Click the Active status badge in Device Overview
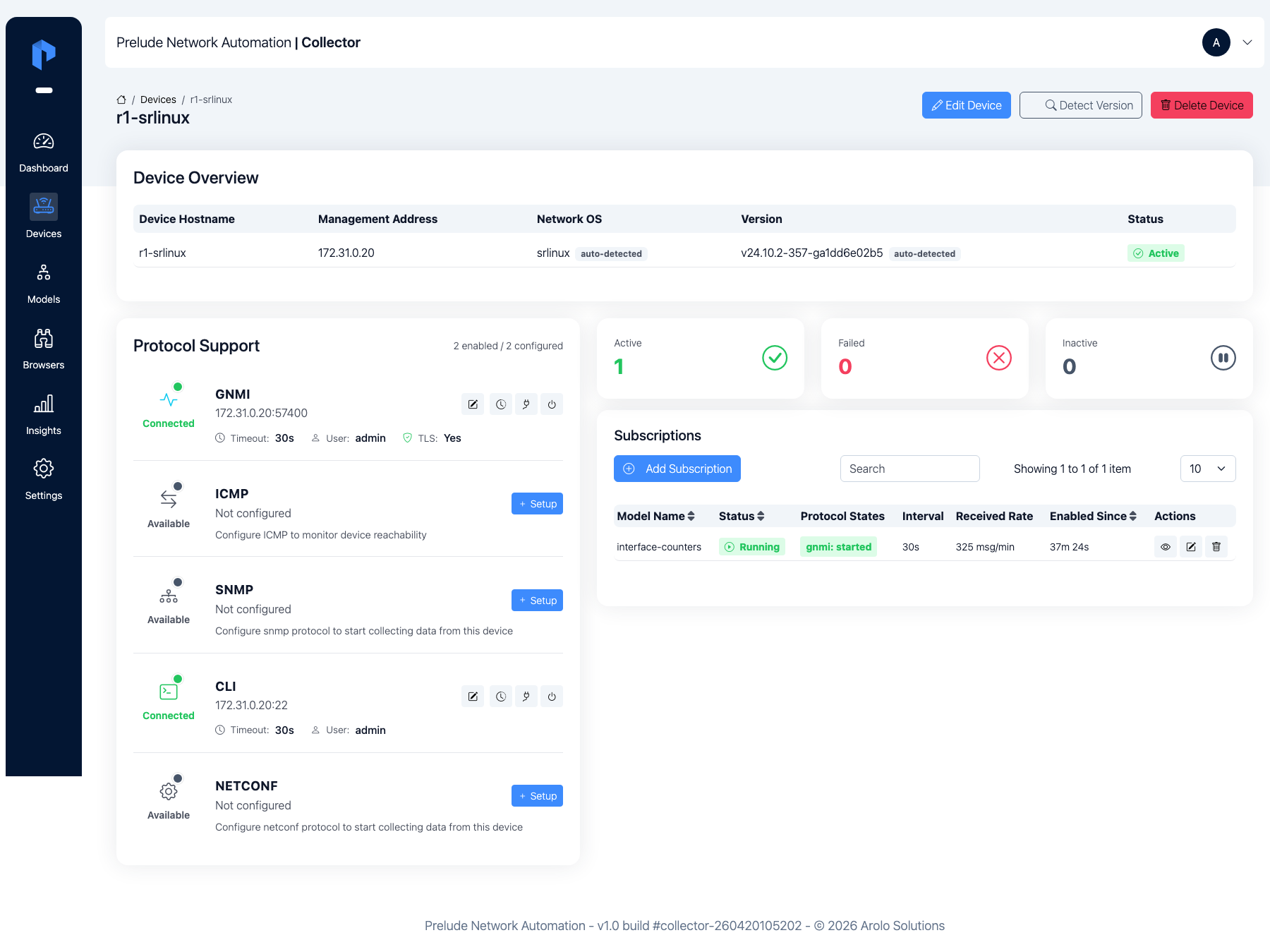 tap(1156, 253)
